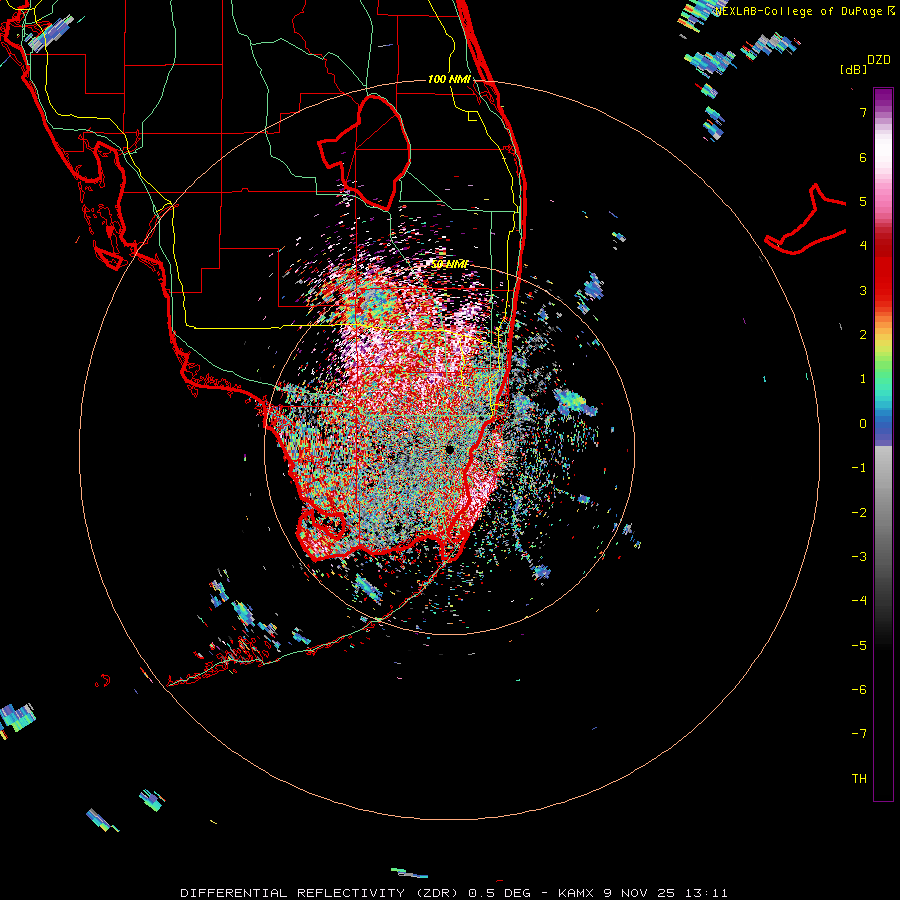Click the scale value 5 label
Viewport: 900px width, 900px height.
[863, 201]
